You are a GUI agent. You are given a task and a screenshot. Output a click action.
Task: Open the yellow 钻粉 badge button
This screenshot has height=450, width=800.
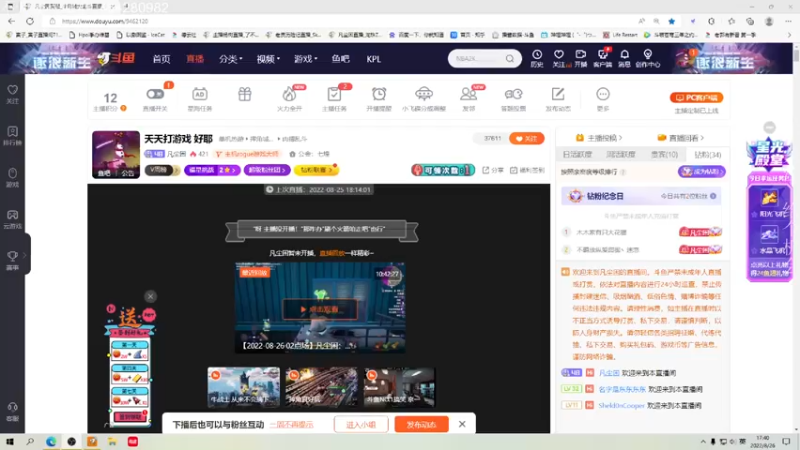point(316,170)
